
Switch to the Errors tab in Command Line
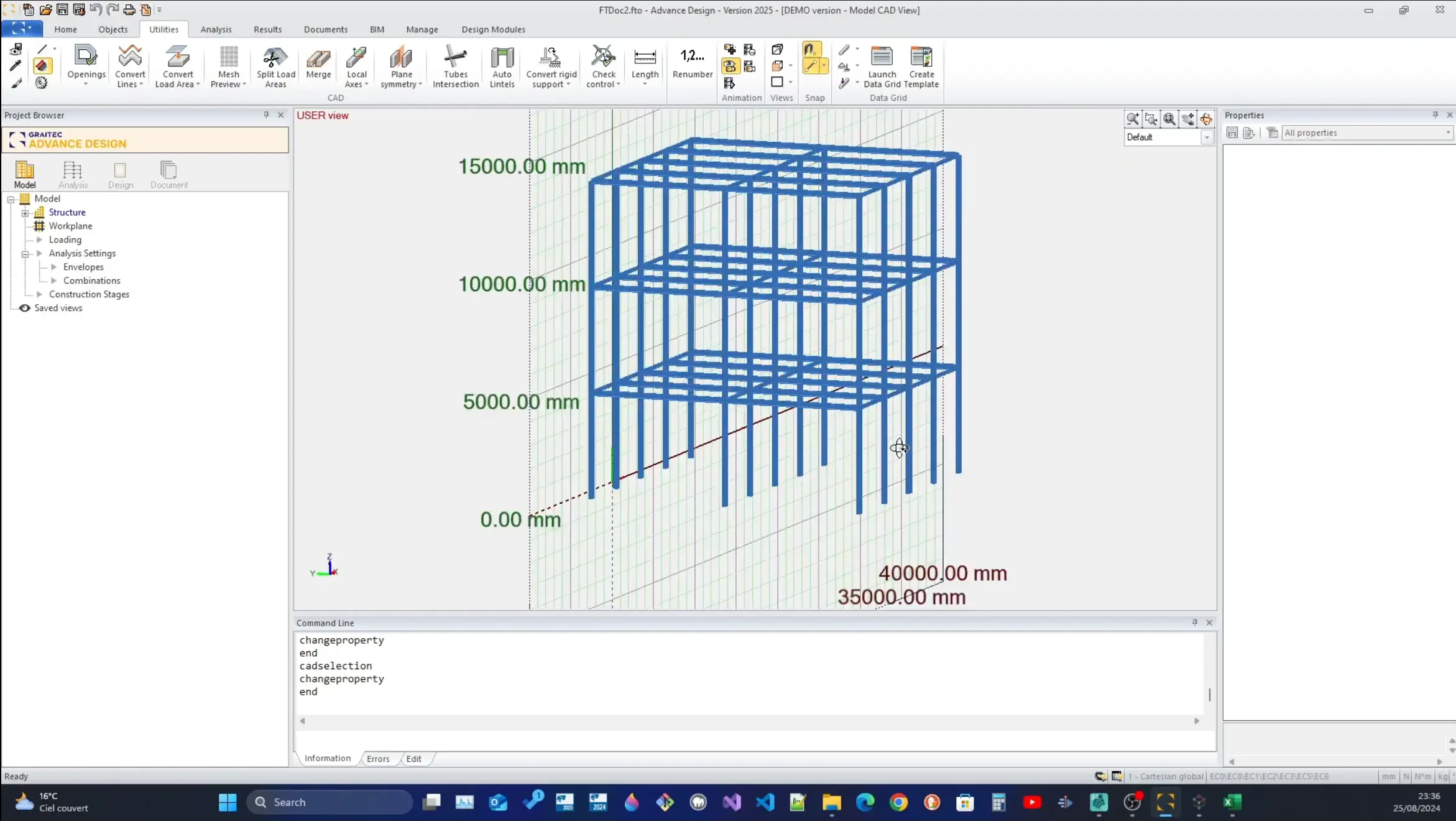pyautogui.click(x=378, y=759)
